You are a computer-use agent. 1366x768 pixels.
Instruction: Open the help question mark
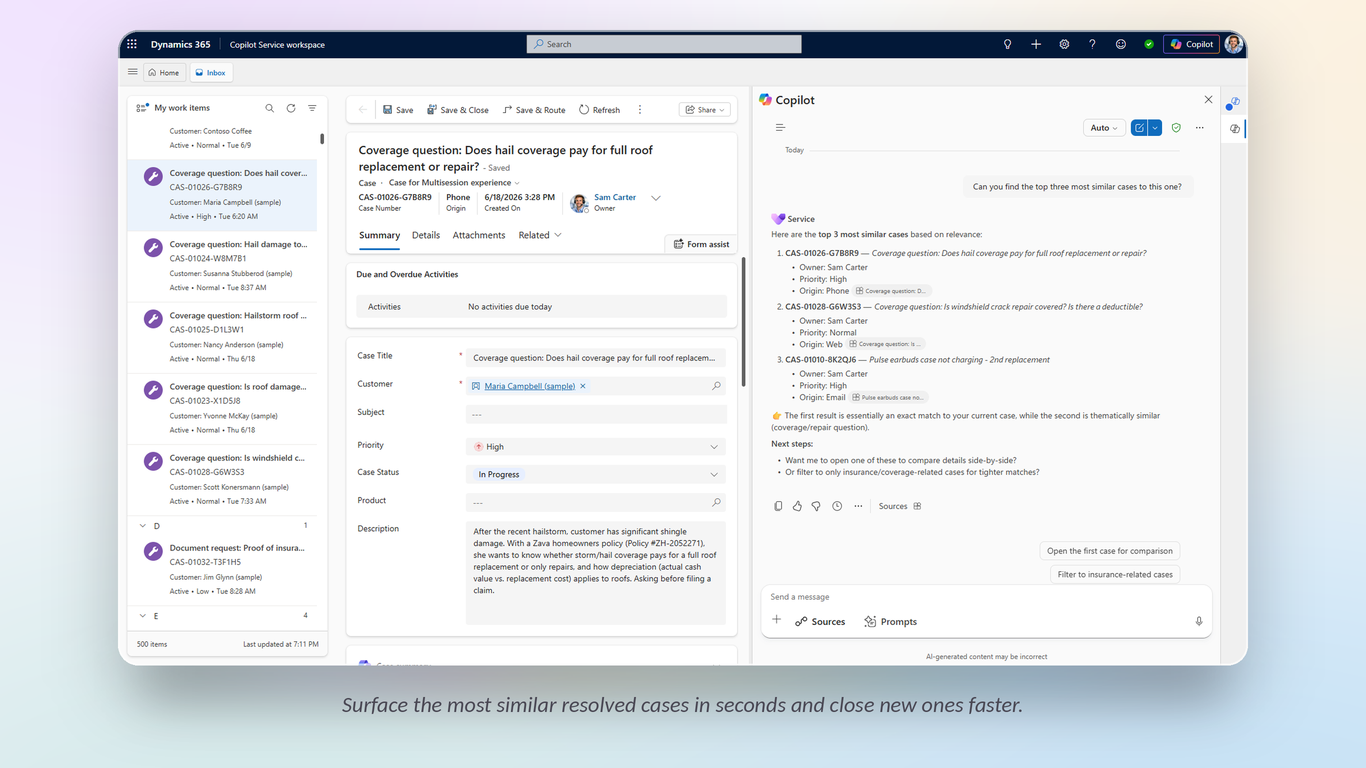tap(1092, 44)
